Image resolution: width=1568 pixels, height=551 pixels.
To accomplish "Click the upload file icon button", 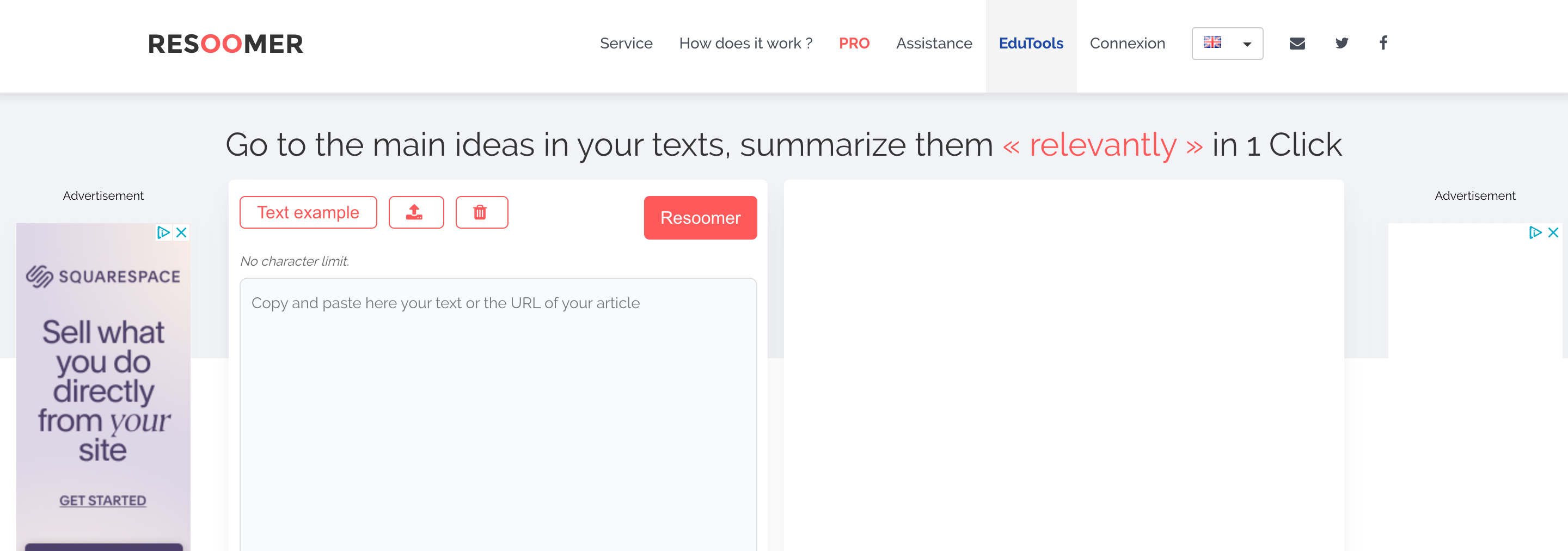I will coord(416,212).
